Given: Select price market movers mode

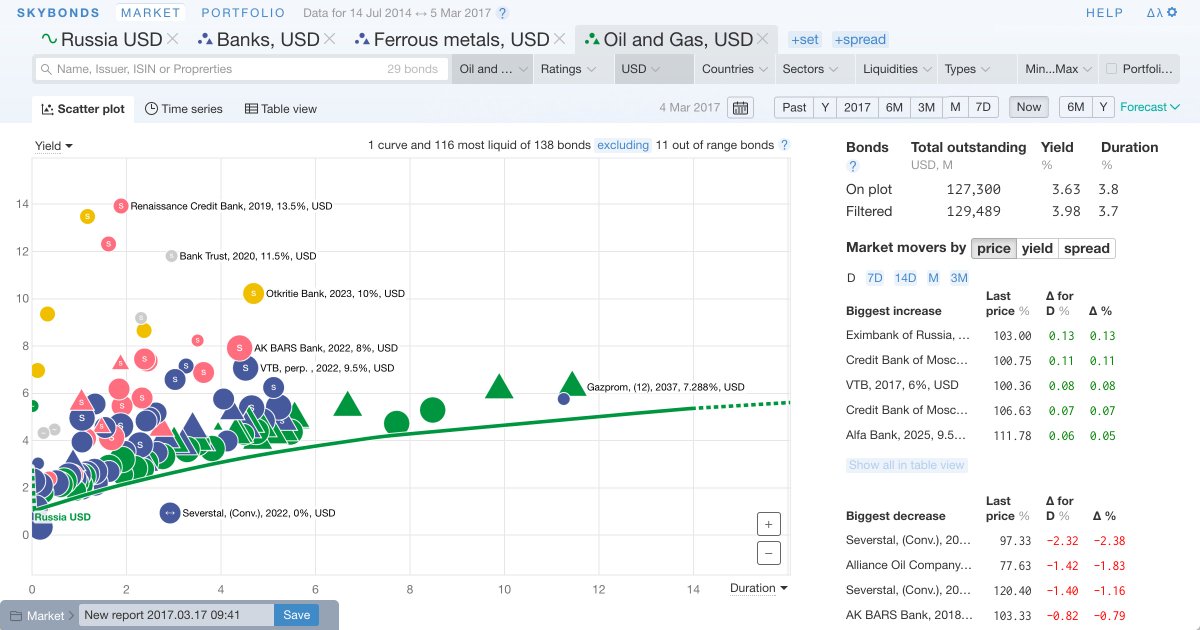Looking at the screenshot, I should 994,248.
